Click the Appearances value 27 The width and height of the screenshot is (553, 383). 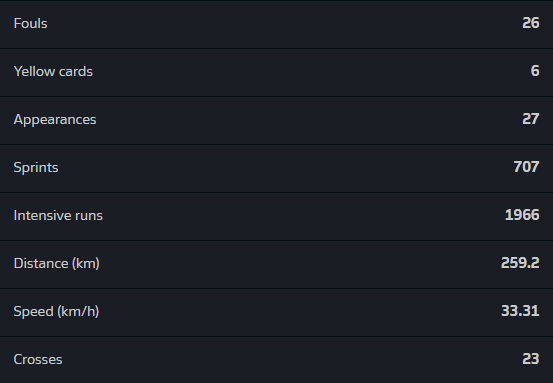click(x=531, y=119)
